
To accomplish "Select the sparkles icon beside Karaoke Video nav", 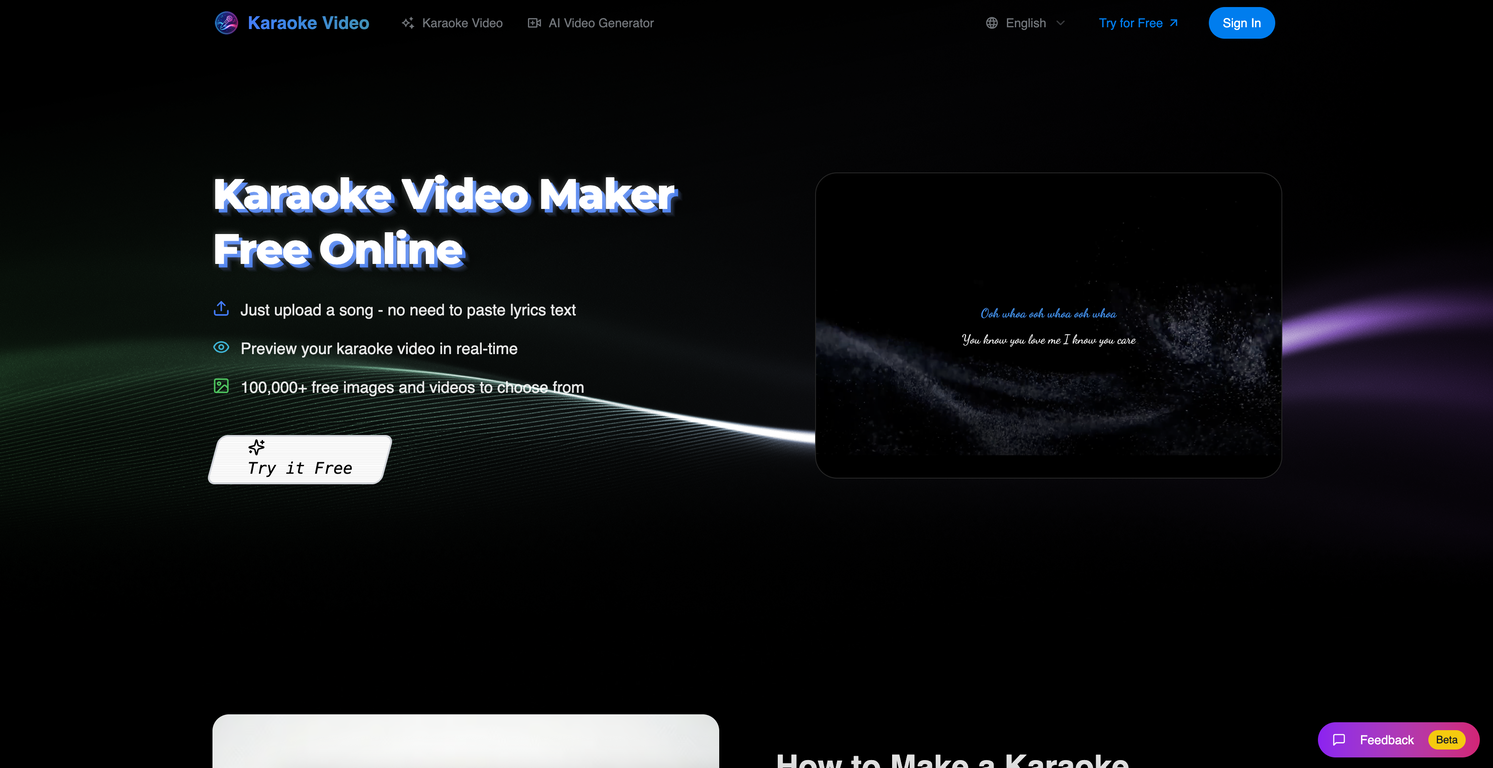I will click(407, 22).
